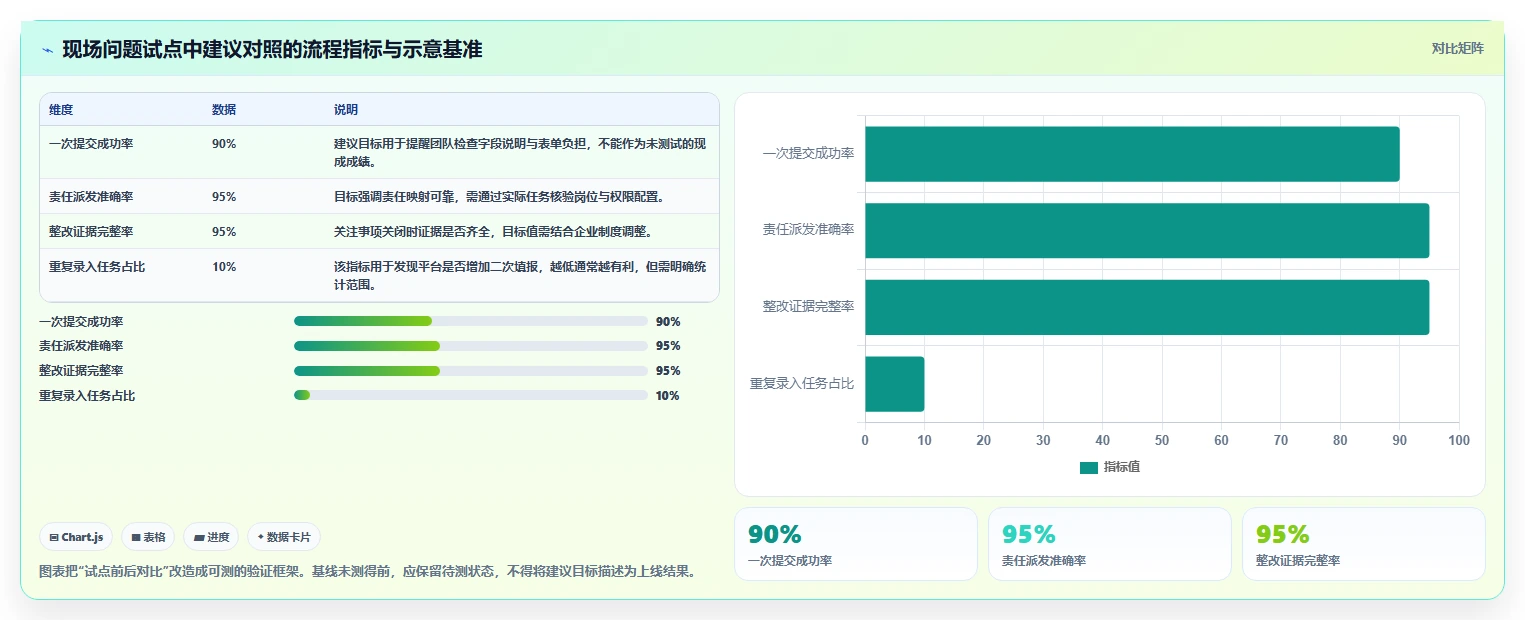Click the 重复录入任务占比 progress bar

click(471, 395)
